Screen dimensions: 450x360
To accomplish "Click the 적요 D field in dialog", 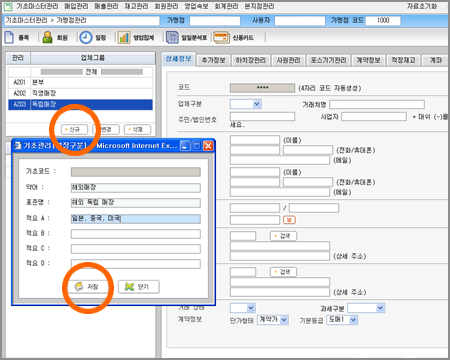I will 136,264.
